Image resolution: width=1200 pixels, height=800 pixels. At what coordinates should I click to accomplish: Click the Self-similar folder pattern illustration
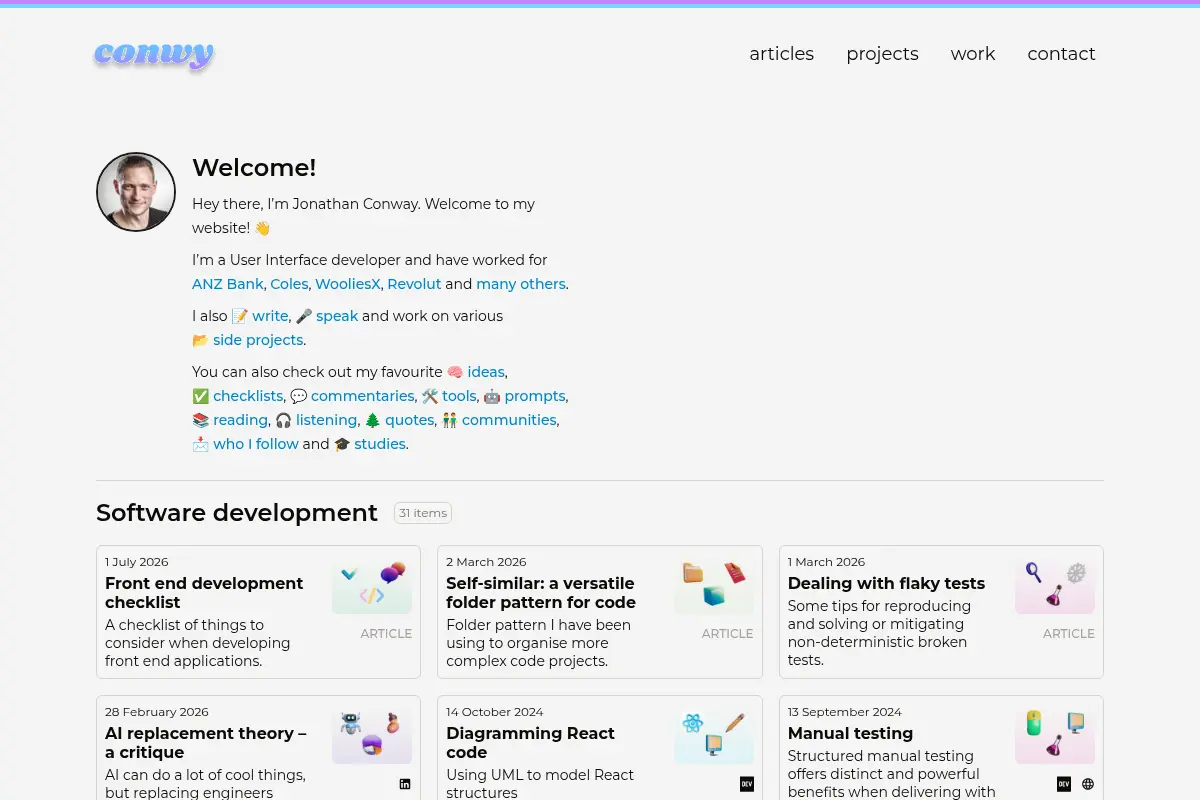click(x=714, y=587)
